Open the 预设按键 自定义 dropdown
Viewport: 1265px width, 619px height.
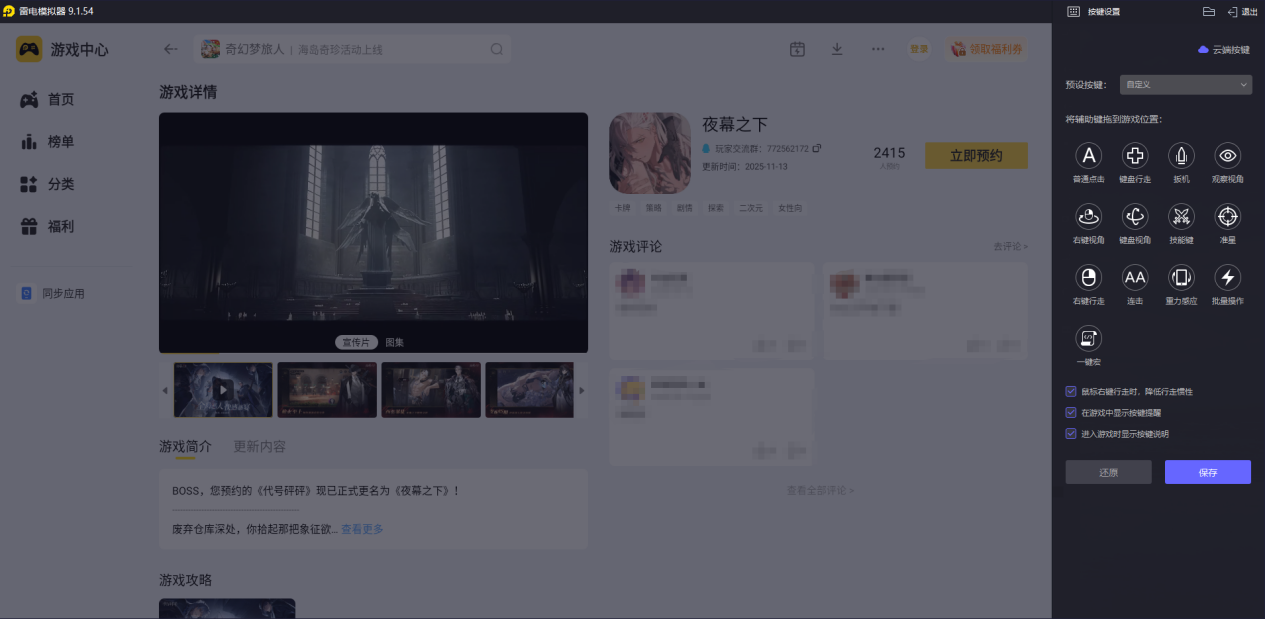click(x=1185, y=85)
